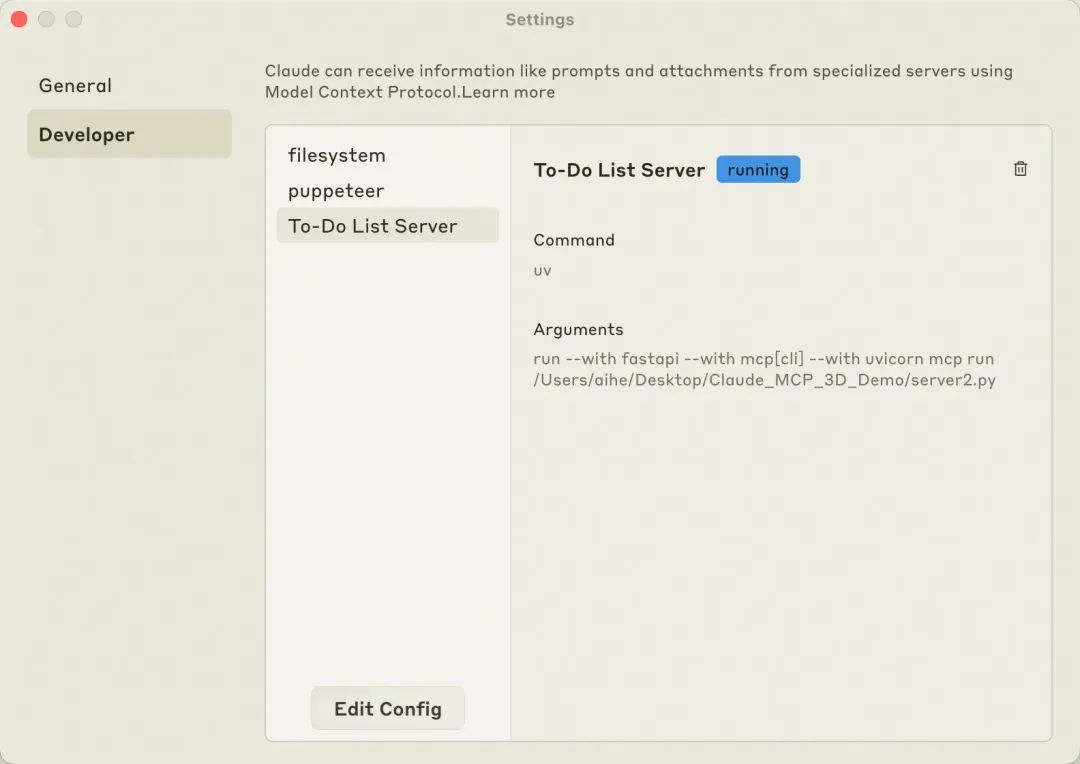Click the To-Do List Server heading in the details pane
This screenshot has width=1080, height=764.
tap(619, 170)
